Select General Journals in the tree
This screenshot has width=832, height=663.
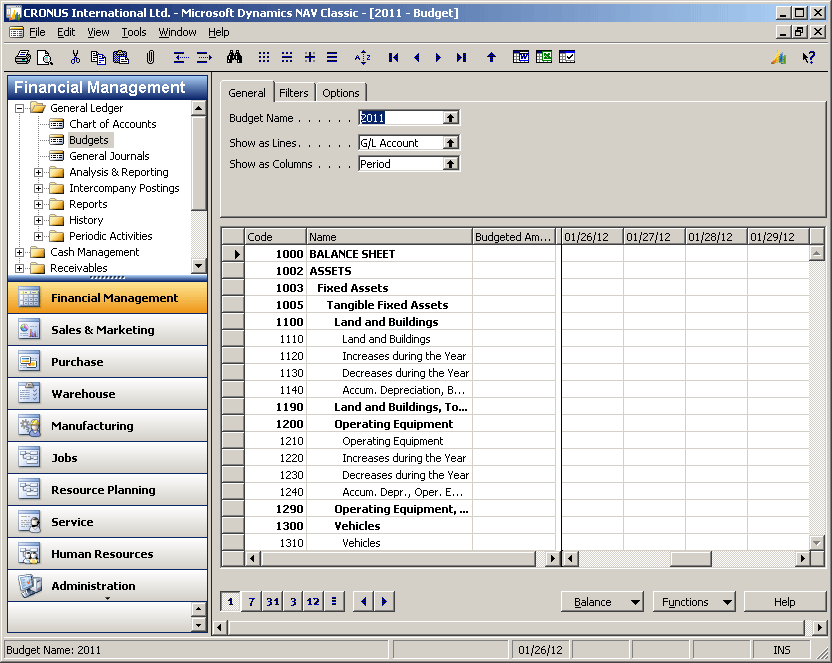[109, 156]
